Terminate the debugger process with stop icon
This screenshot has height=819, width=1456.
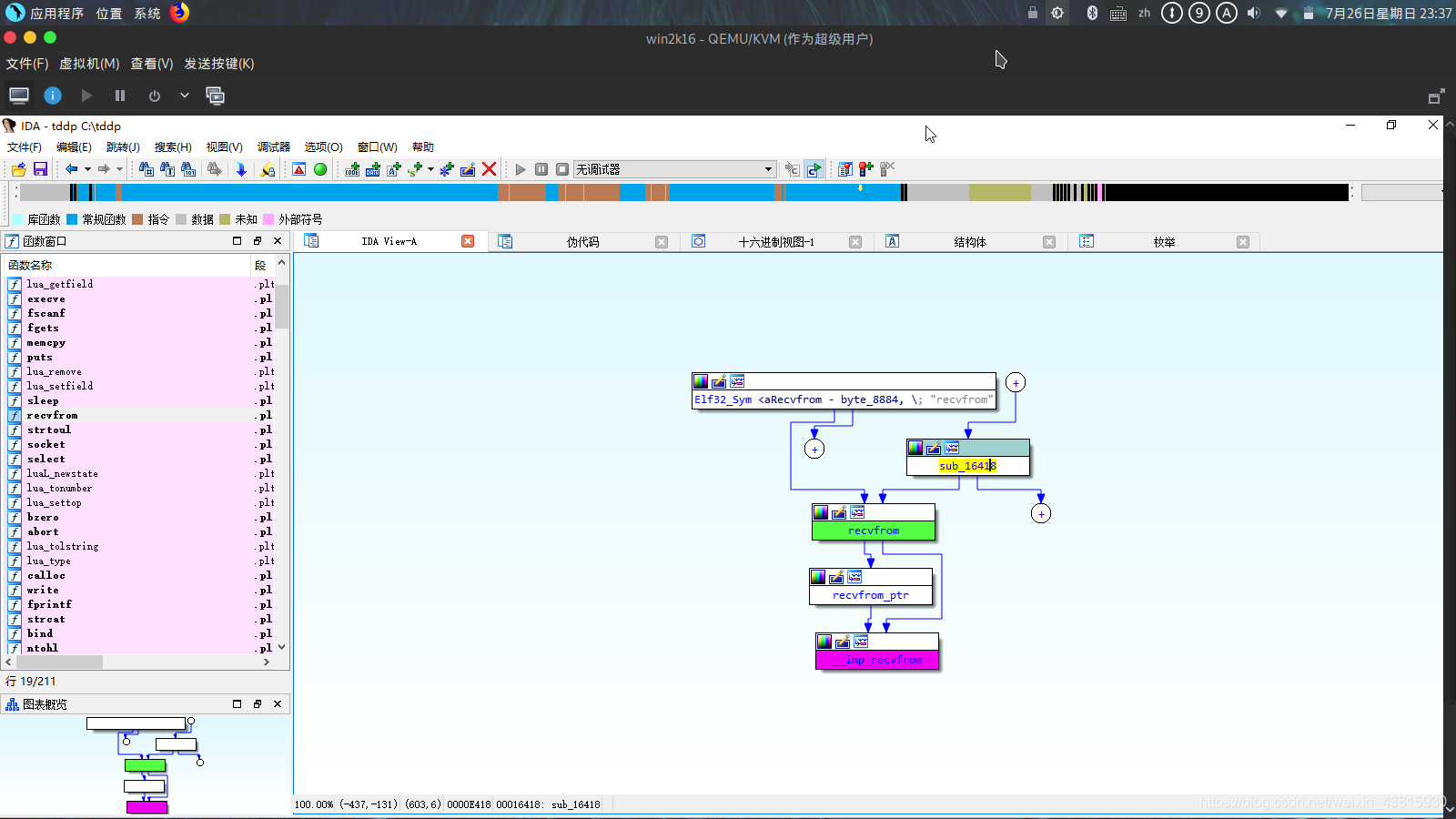[562, 169]
